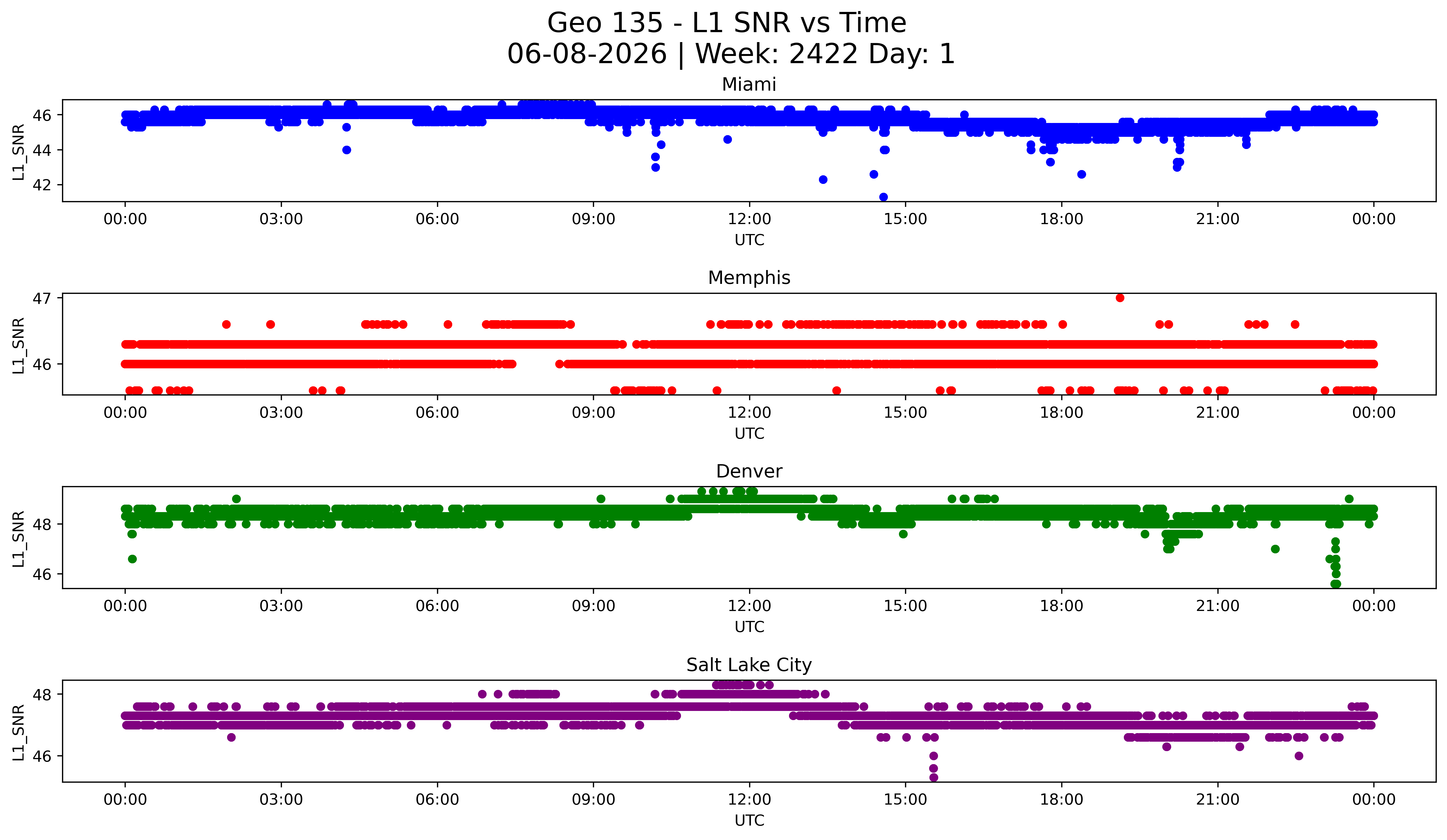Click the 12:00 tick label under Miami plot
Screen dimensions: 1447x840
tap(749, 219)
